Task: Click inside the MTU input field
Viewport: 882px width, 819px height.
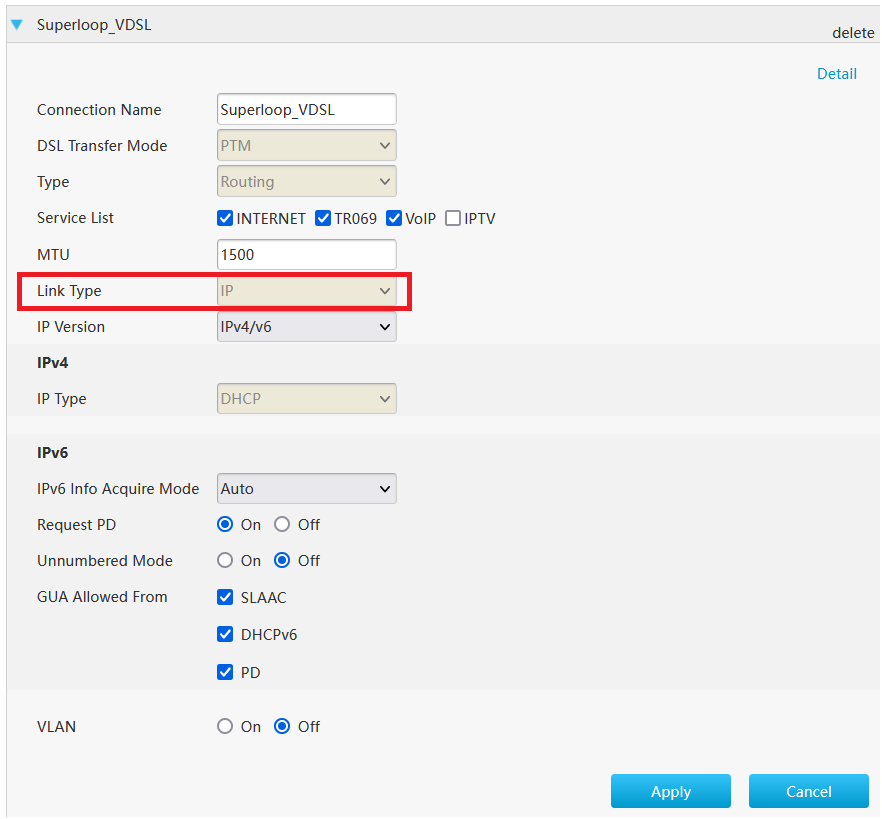Action: point(306,254)
